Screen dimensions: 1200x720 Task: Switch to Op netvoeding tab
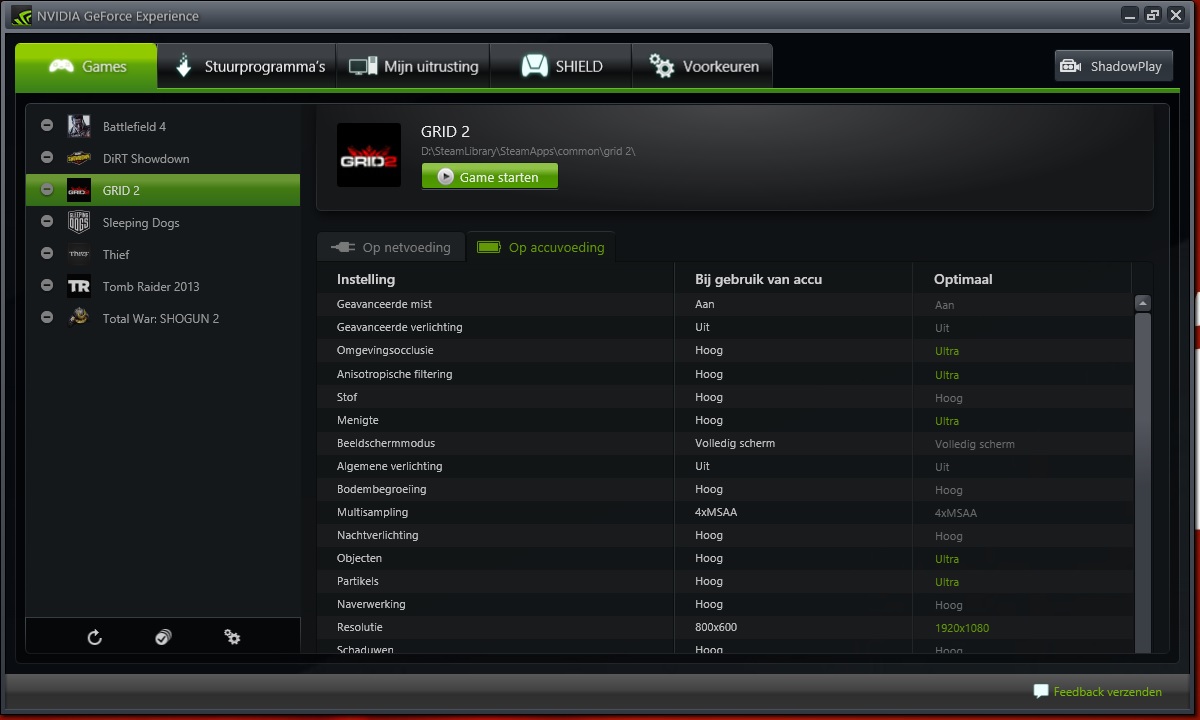(x=391, y=247)
